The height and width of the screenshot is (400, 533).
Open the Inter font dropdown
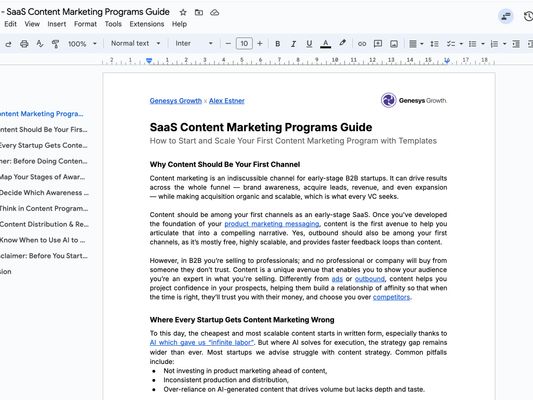[x=194, y=44]
